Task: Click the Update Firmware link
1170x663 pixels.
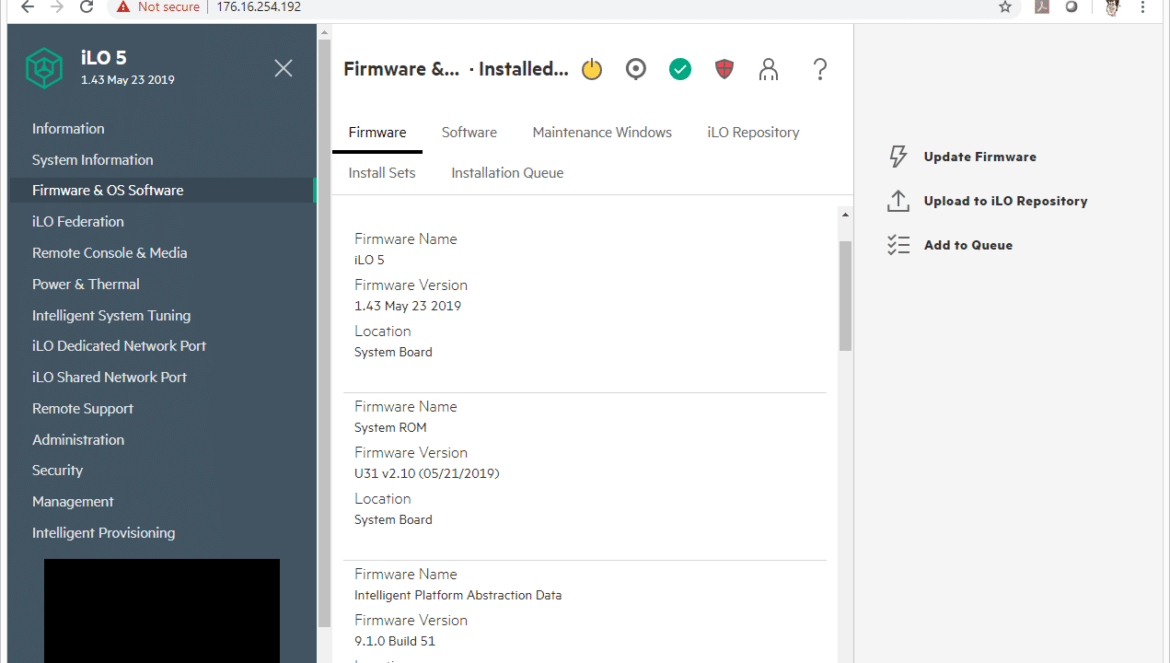Action: coord(980,157)
